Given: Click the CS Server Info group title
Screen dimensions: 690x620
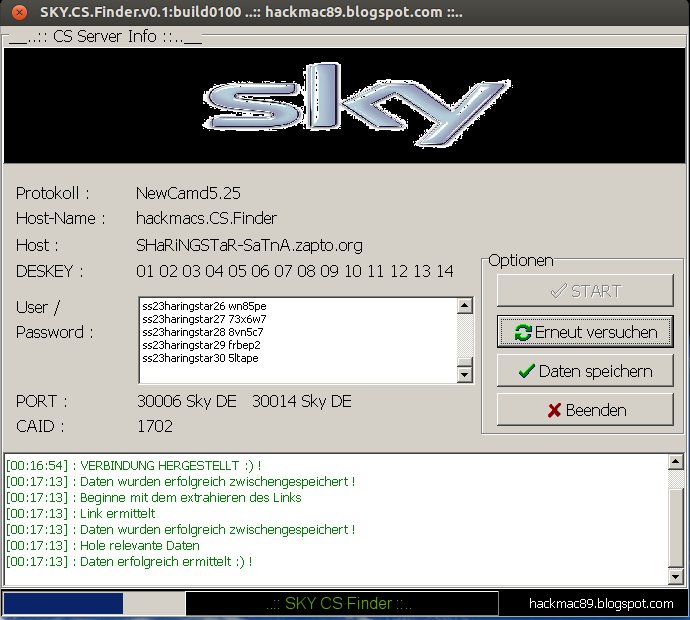Looking at the screenshot, I should [x=105, y=36].
